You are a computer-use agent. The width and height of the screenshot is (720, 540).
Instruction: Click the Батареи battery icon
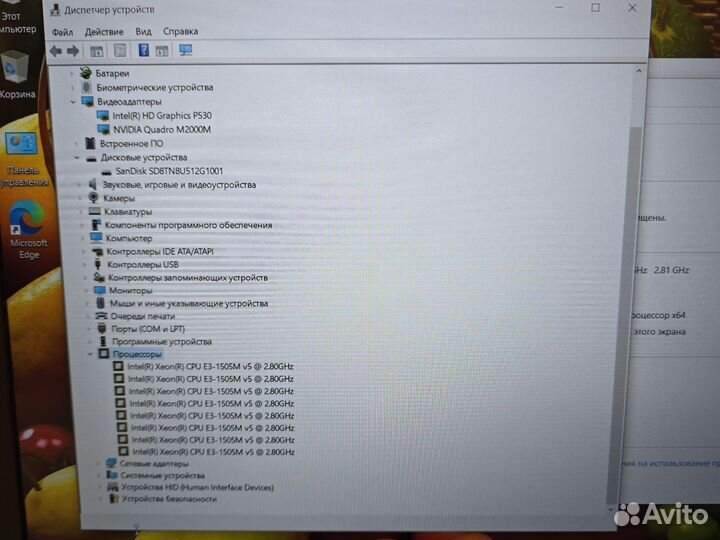[85, 73]
